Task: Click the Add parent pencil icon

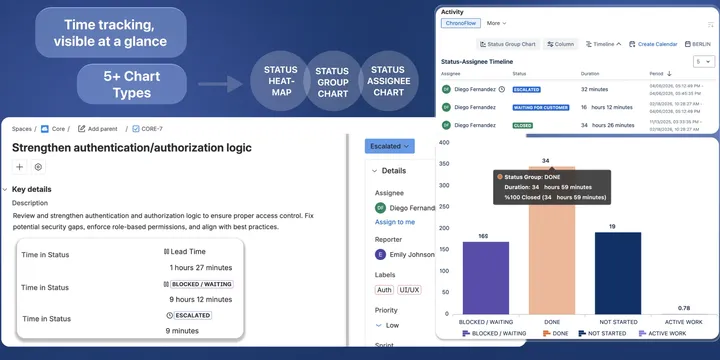Action: pyautogui.click(x=81, y=129)
